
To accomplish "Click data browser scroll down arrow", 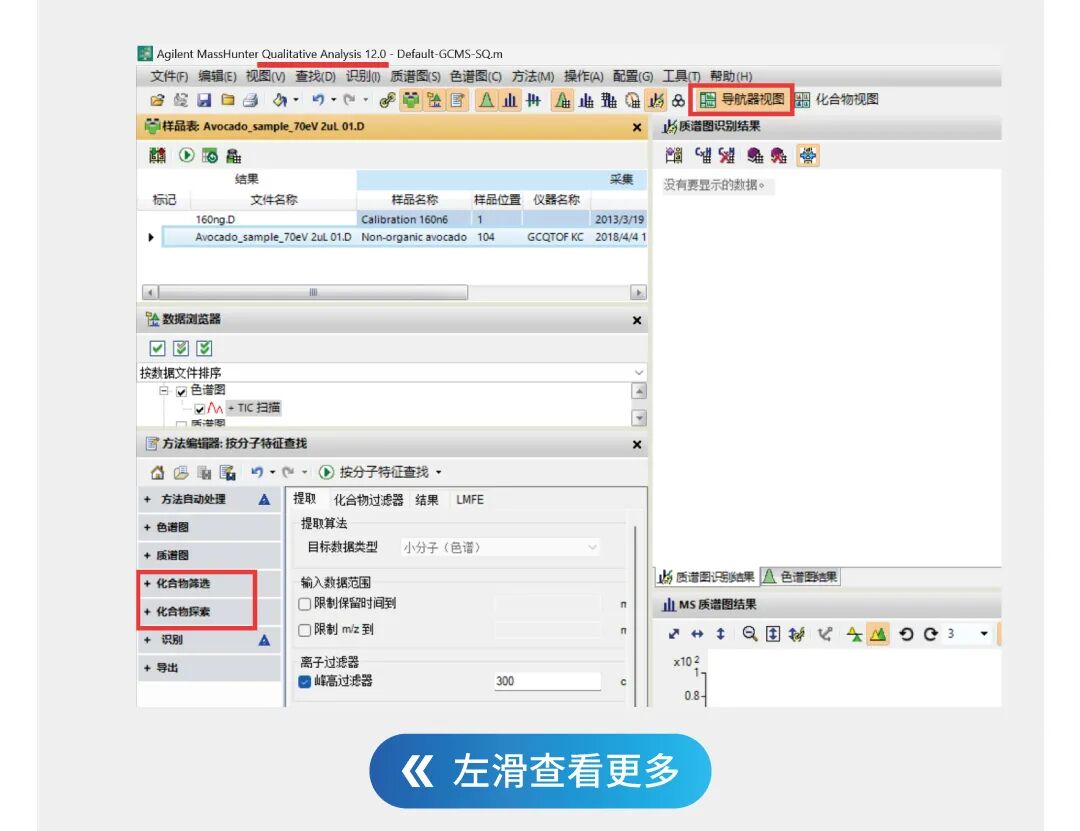I will tap(638, 418).
